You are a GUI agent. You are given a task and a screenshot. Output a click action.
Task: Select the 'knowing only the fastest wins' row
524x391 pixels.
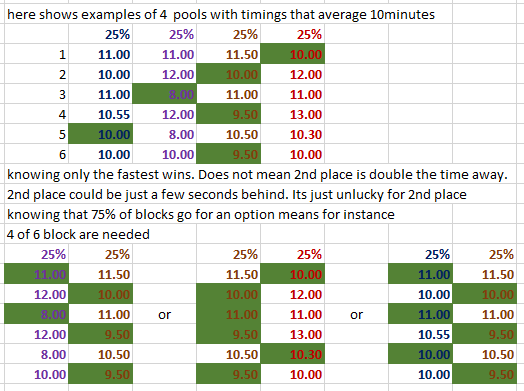(257, 174)
